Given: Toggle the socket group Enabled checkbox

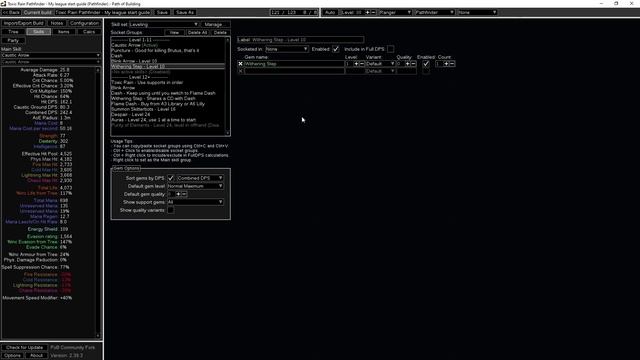Looking at the screenshot, I should 336,49.
